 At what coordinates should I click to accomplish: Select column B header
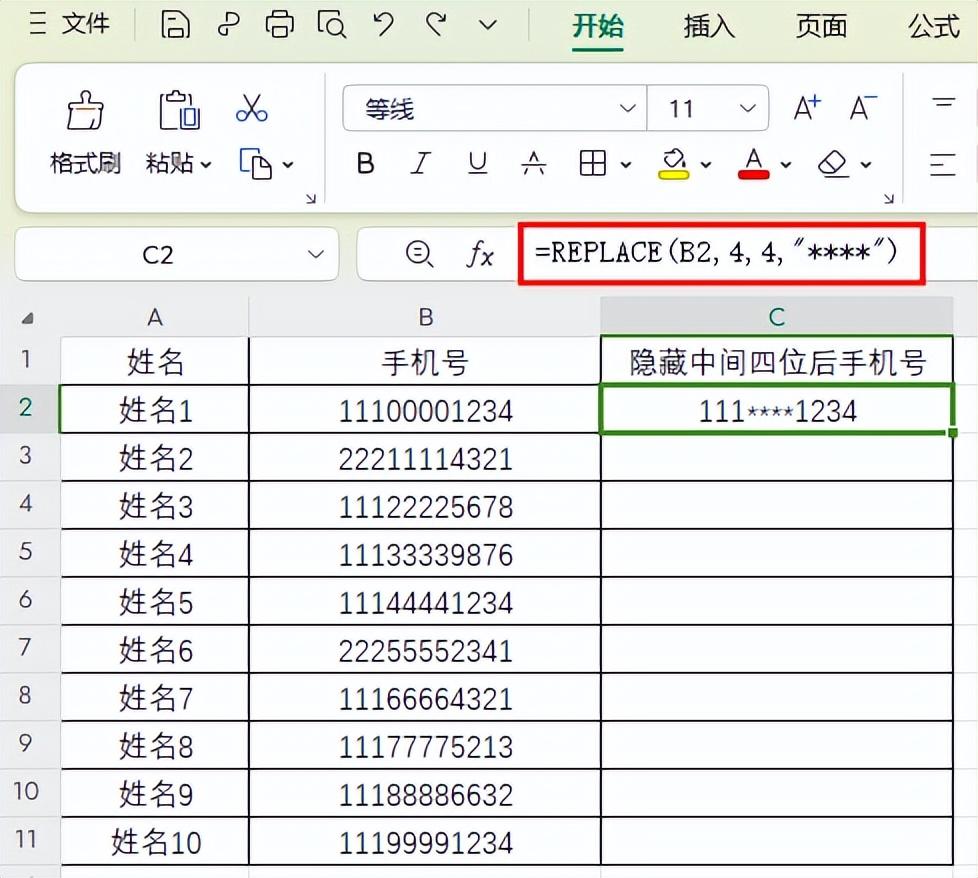pyautogui.click(x=425, y=317)
